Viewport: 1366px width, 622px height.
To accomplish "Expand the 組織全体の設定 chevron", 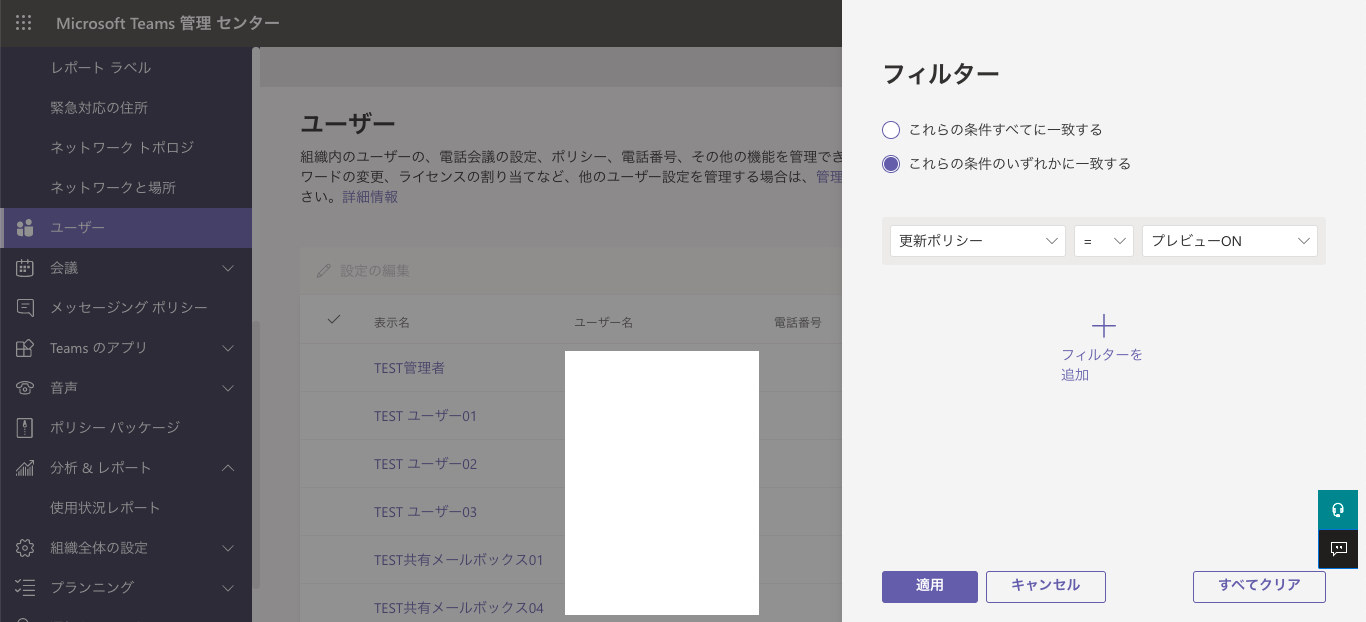I will tap(228, 548).
